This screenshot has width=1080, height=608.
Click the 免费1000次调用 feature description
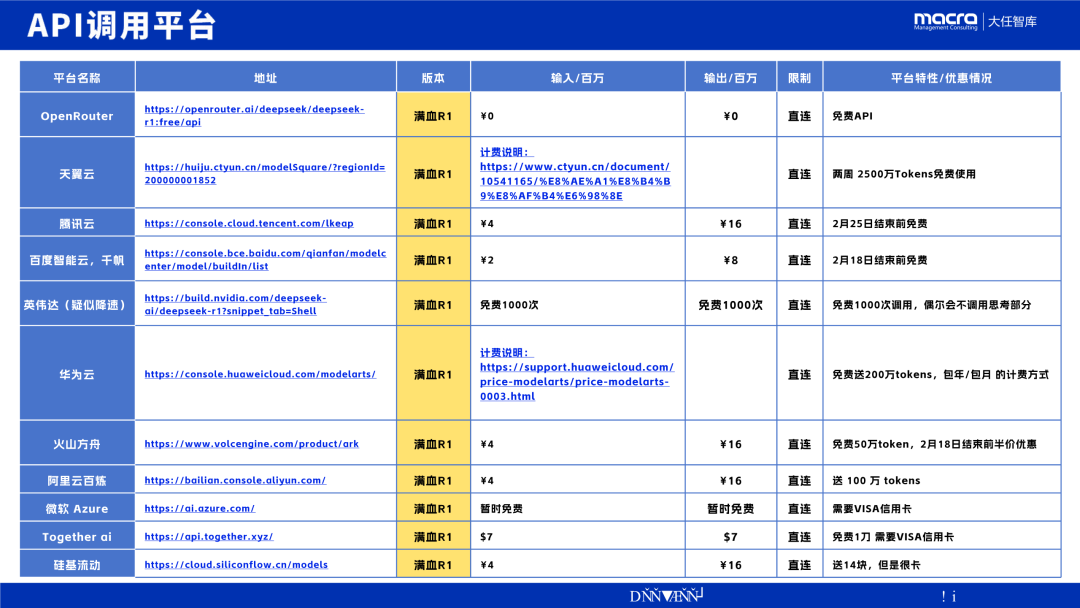(931, 304)
